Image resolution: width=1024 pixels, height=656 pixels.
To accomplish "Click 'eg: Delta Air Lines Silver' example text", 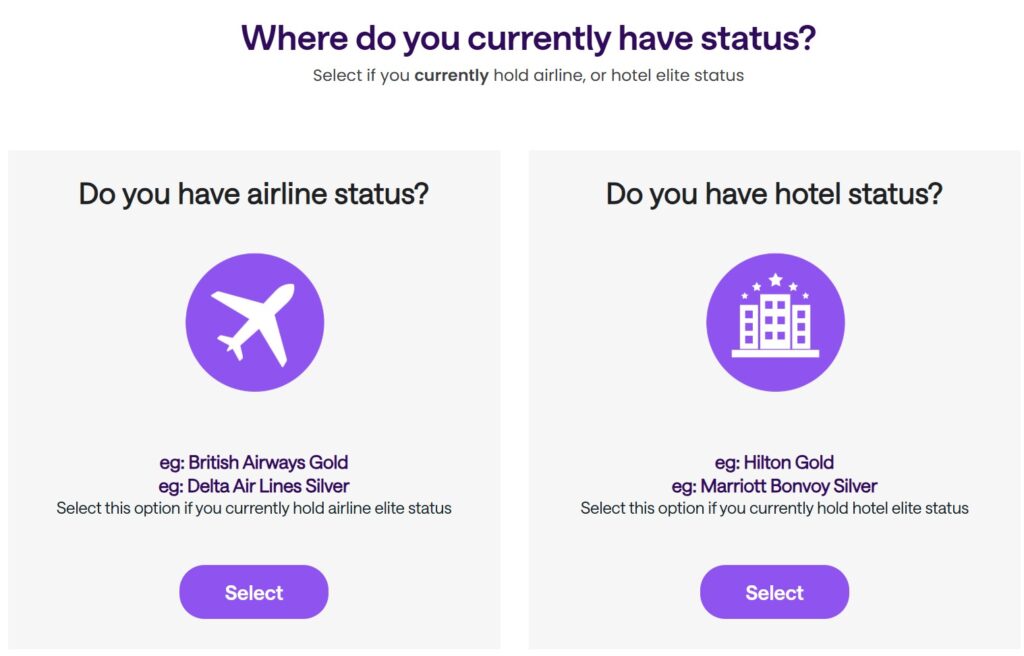I will pyautogui.click(x=253, y=486).
